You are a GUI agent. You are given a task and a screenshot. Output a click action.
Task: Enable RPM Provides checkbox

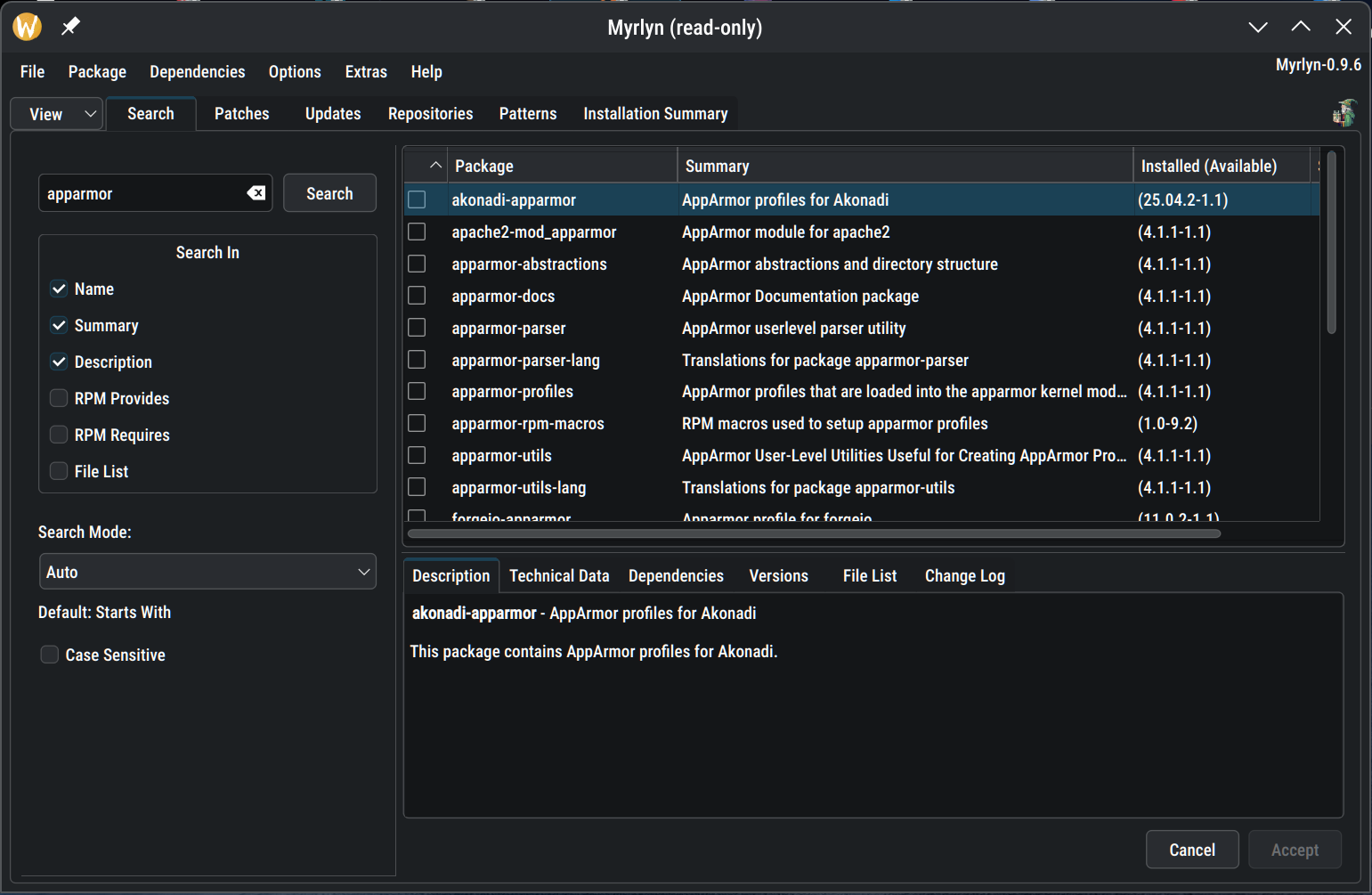pyautogui.click(x=59, y=398)
